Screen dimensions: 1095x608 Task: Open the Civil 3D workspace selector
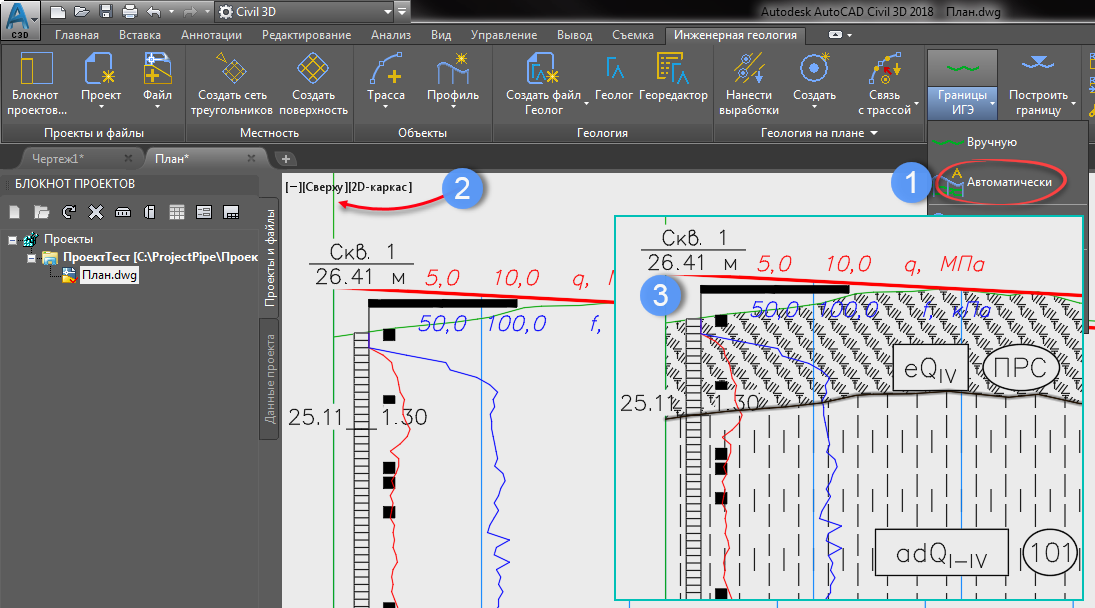coord(305,11)
